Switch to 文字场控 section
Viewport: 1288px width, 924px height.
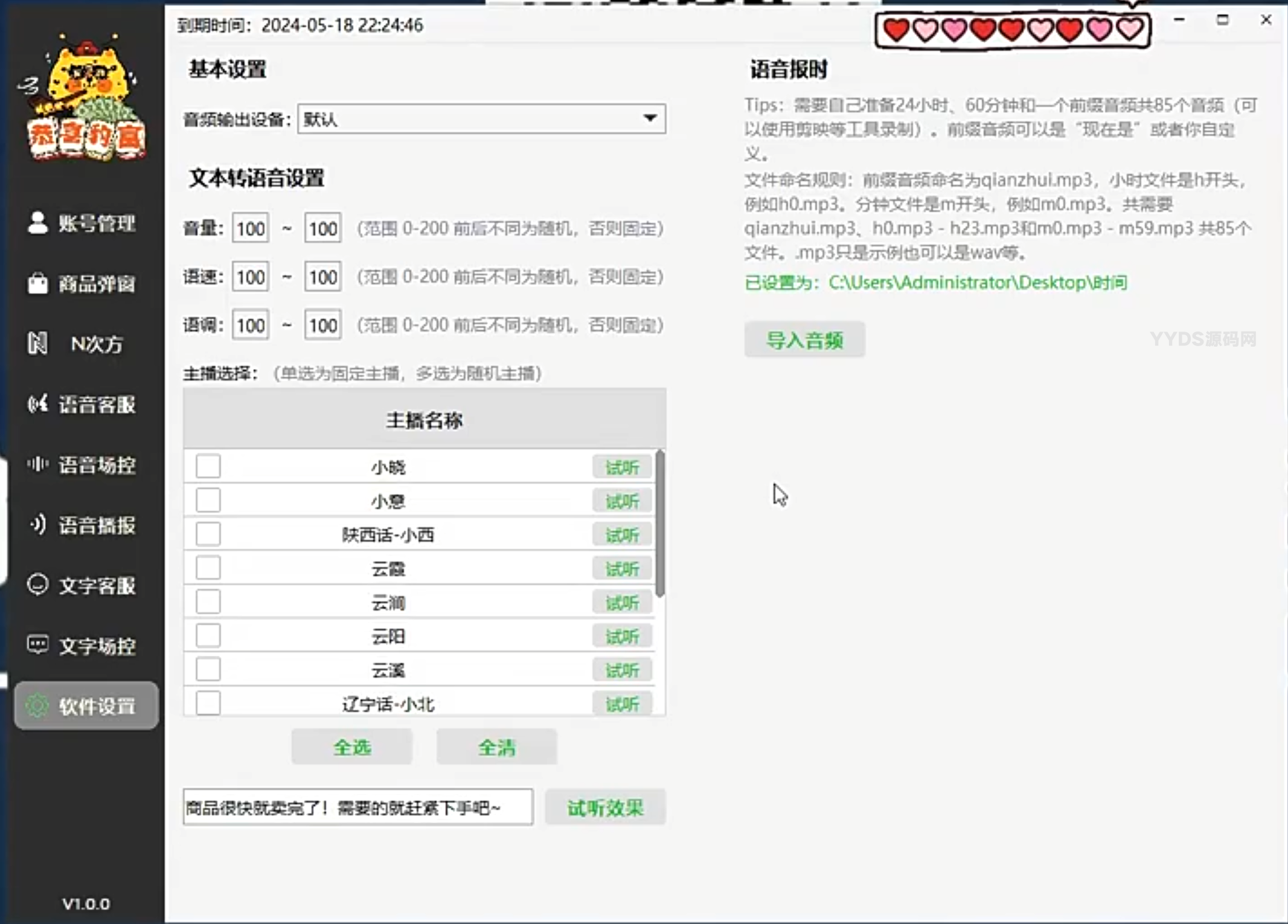point(85,644)
